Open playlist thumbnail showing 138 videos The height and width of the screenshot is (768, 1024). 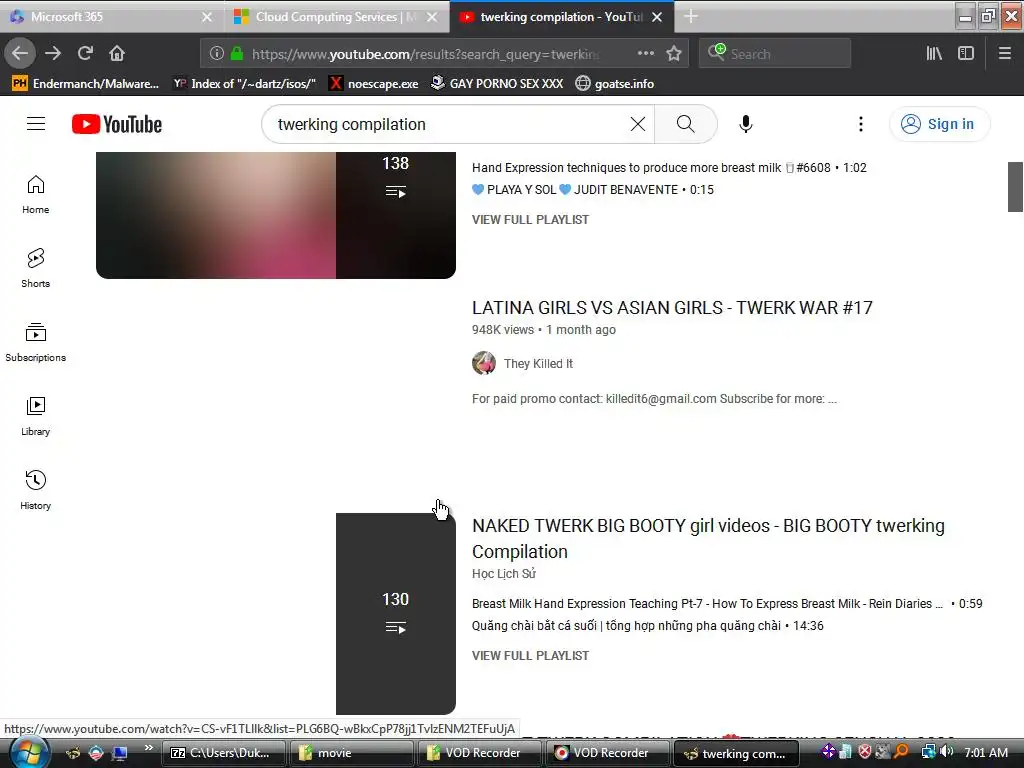[x=276, y=215]
